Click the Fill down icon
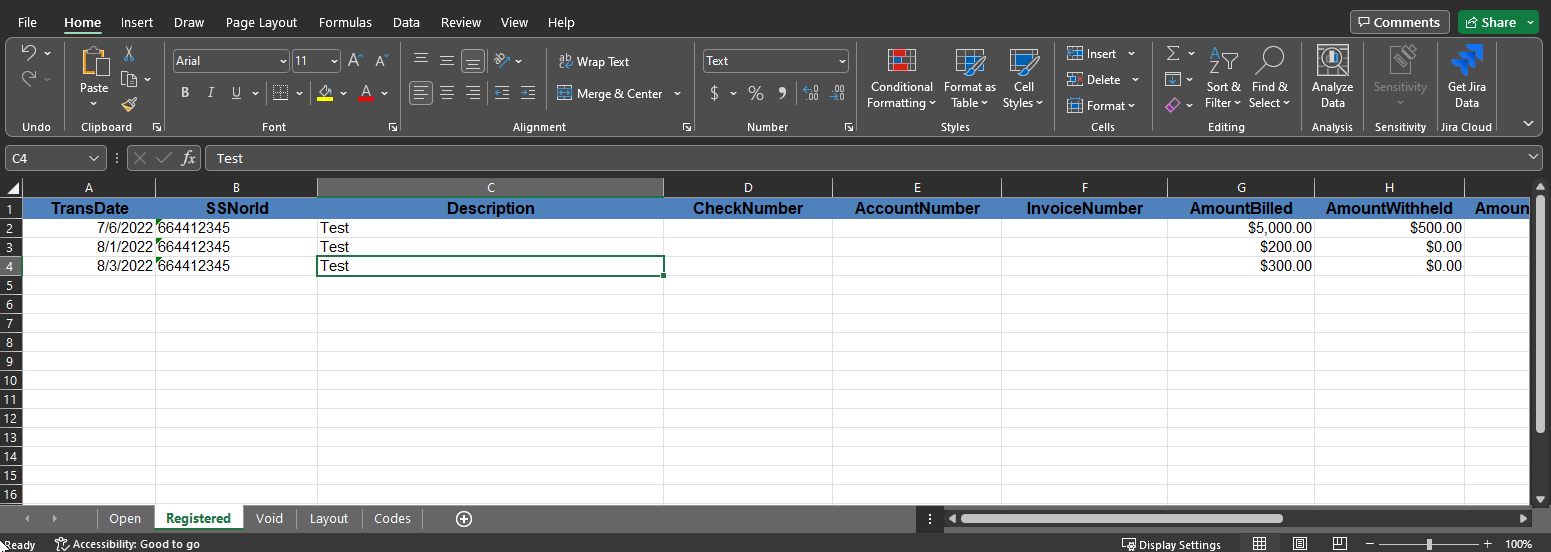This screenshot has width=1551, height=552. pyautogui.click(x=1173, y=79)
